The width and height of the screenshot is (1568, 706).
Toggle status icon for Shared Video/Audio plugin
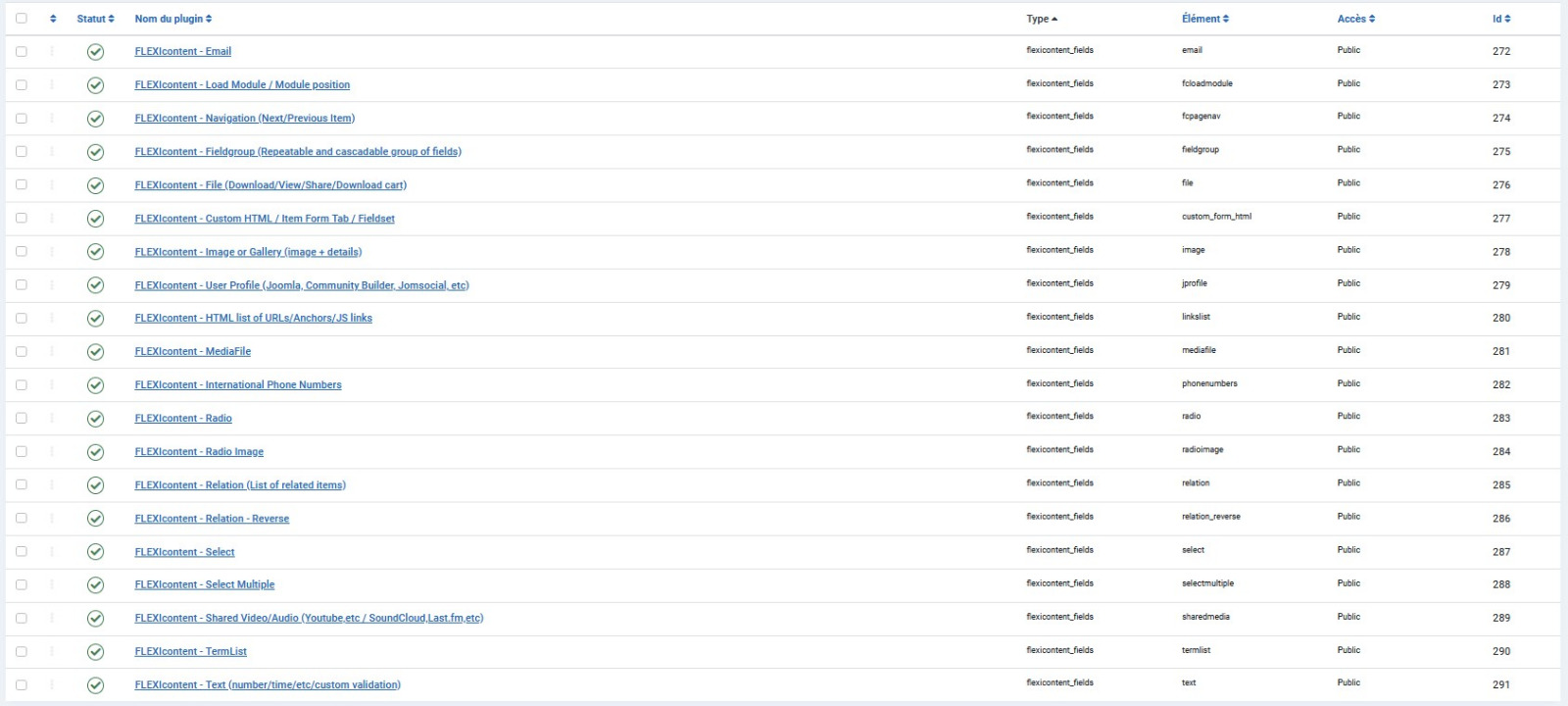coord(95,619)
